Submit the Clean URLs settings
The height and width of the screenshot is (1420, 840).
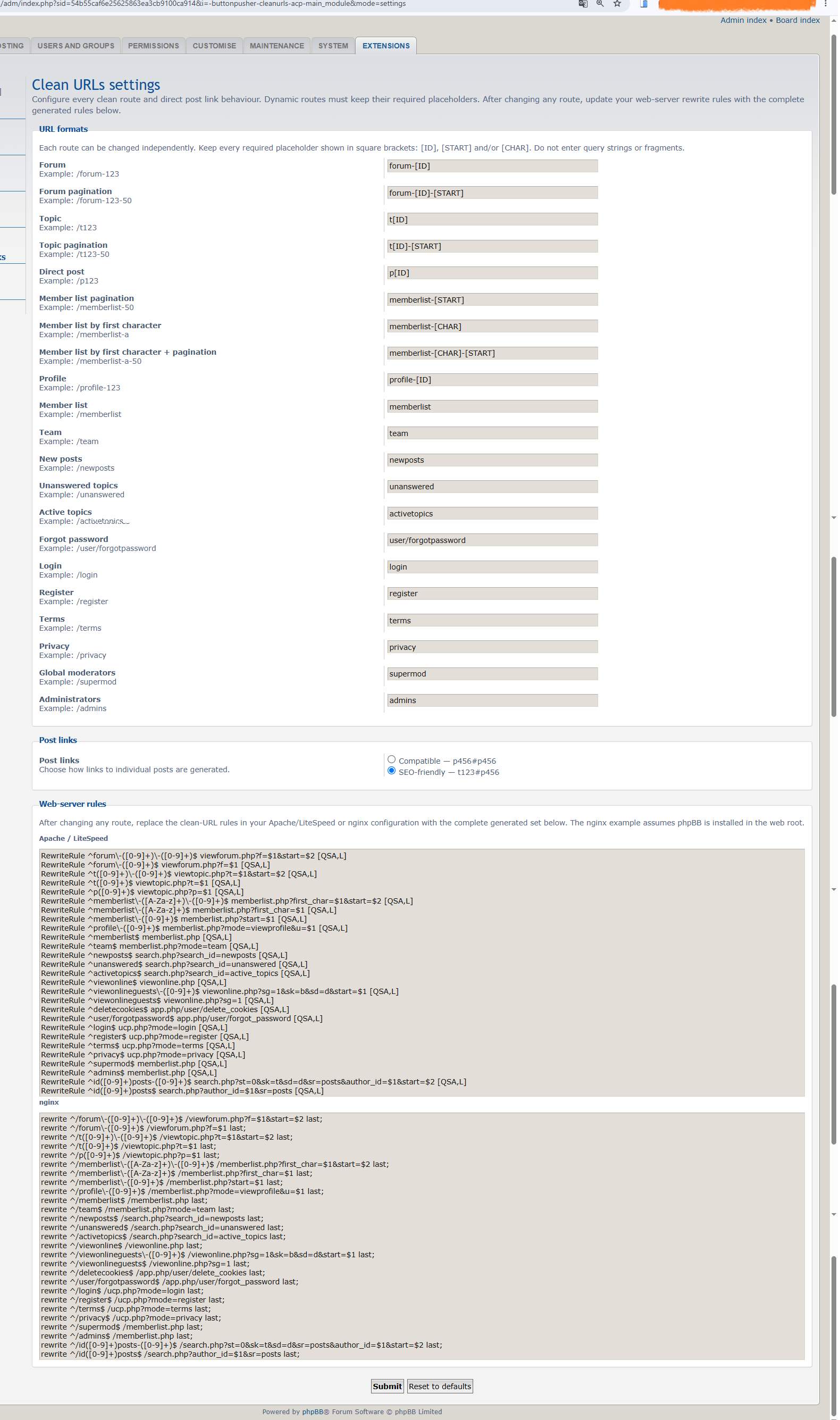387,1386
